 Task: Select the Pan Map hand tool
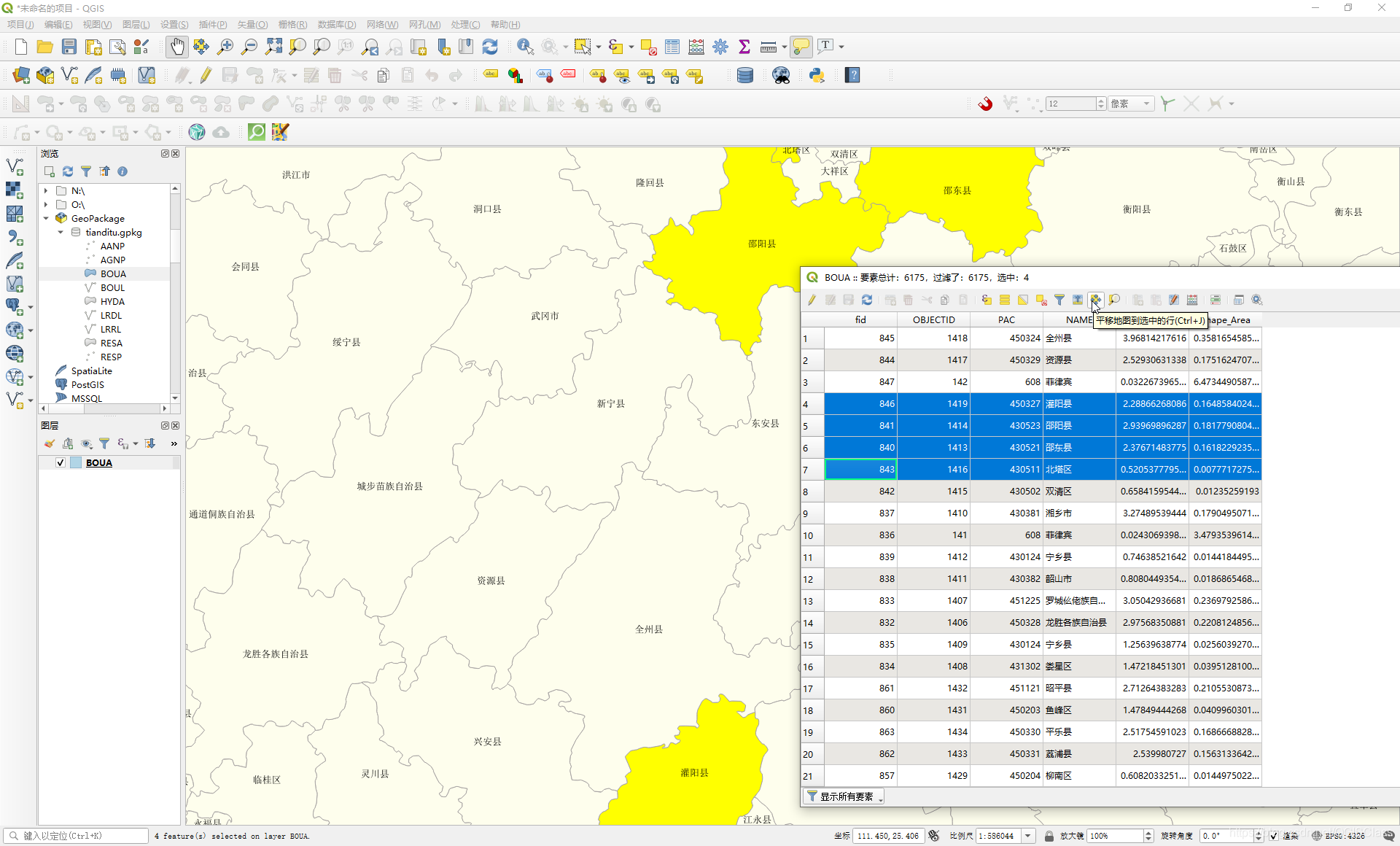(177, 47)
